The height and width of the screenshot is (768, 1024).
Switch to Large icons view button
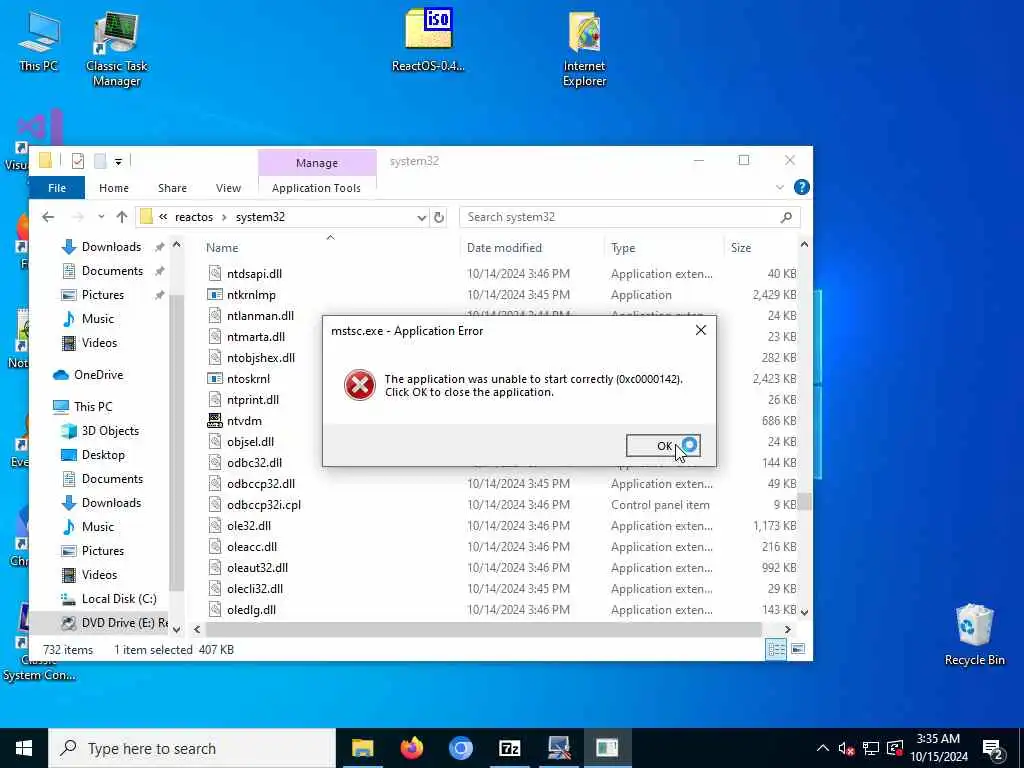798,649
